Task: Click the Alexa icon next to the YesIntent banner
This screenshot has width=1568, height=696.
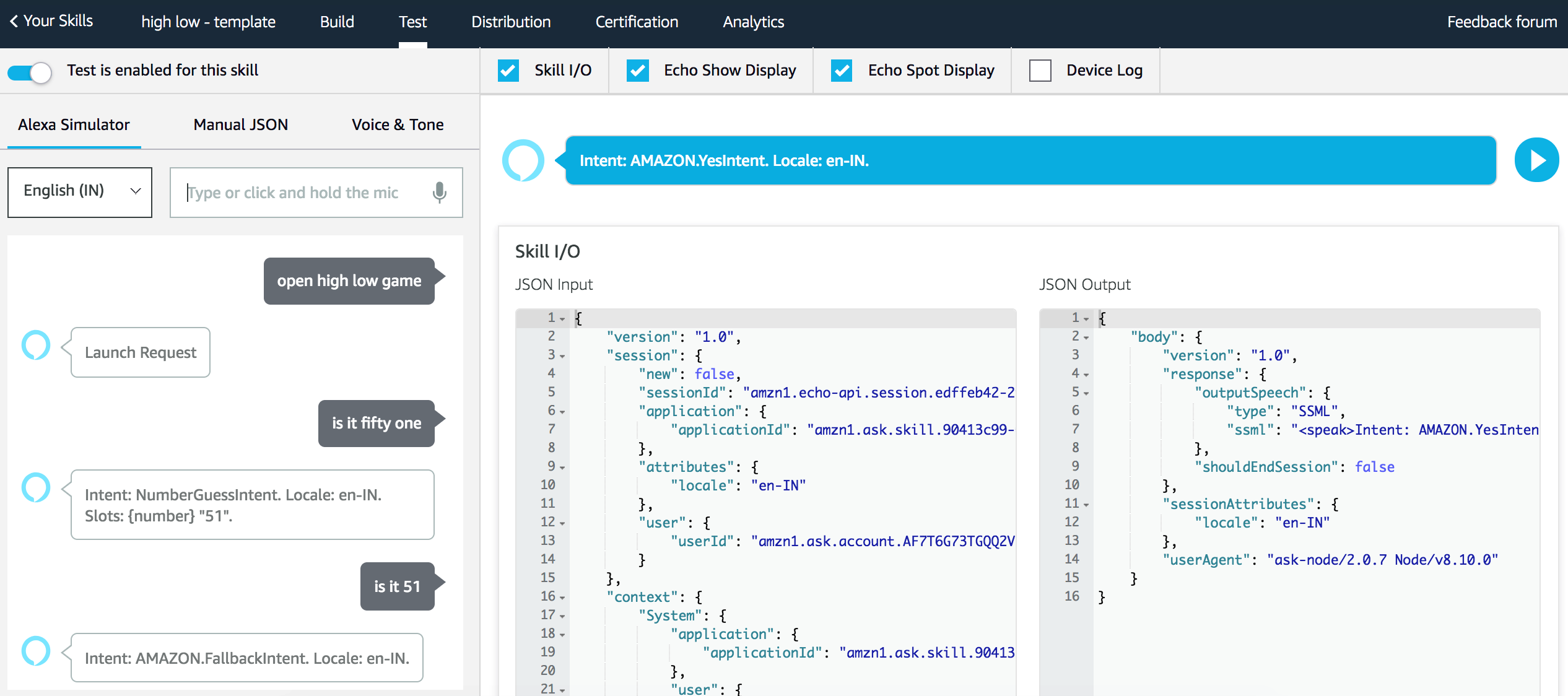Action: (524, 160)
